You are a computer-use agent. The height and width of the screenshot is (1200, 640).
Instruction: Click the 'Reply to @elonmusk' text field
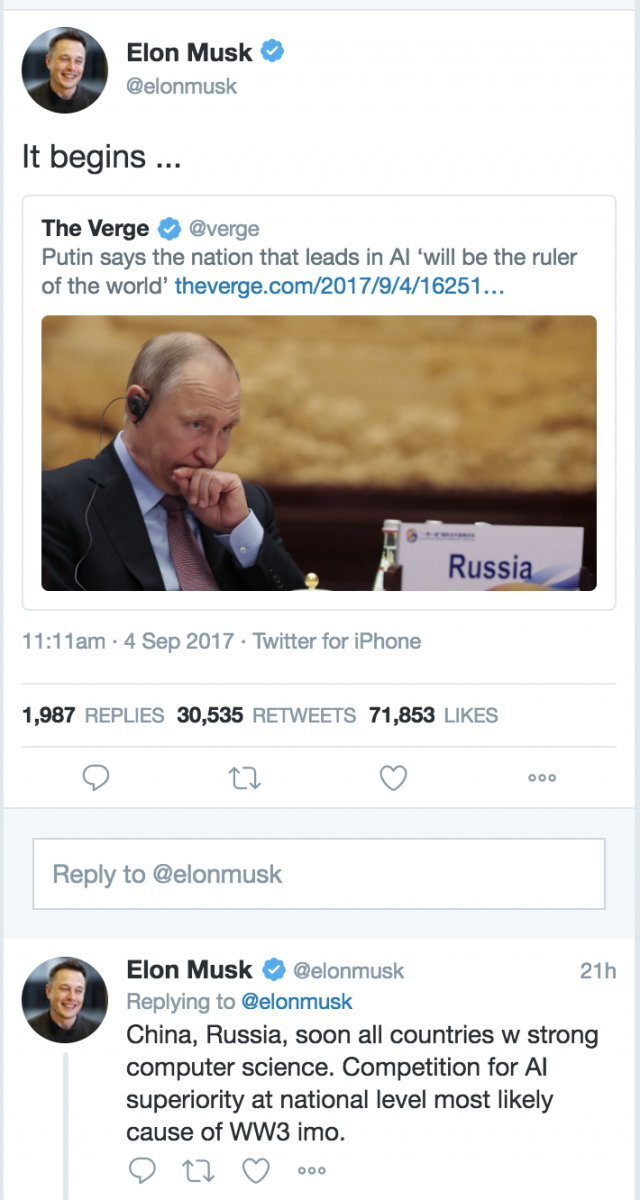coord(319,874)
